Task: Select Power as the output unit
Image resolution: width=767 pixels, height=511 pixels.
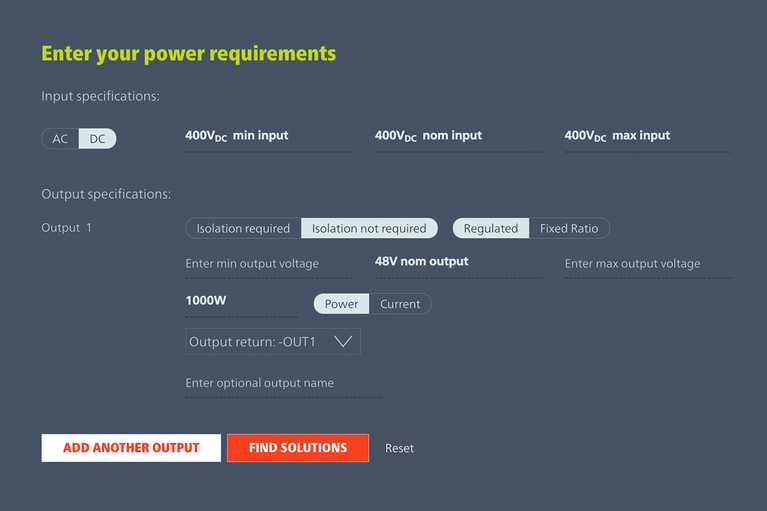Action: point(341,304)
